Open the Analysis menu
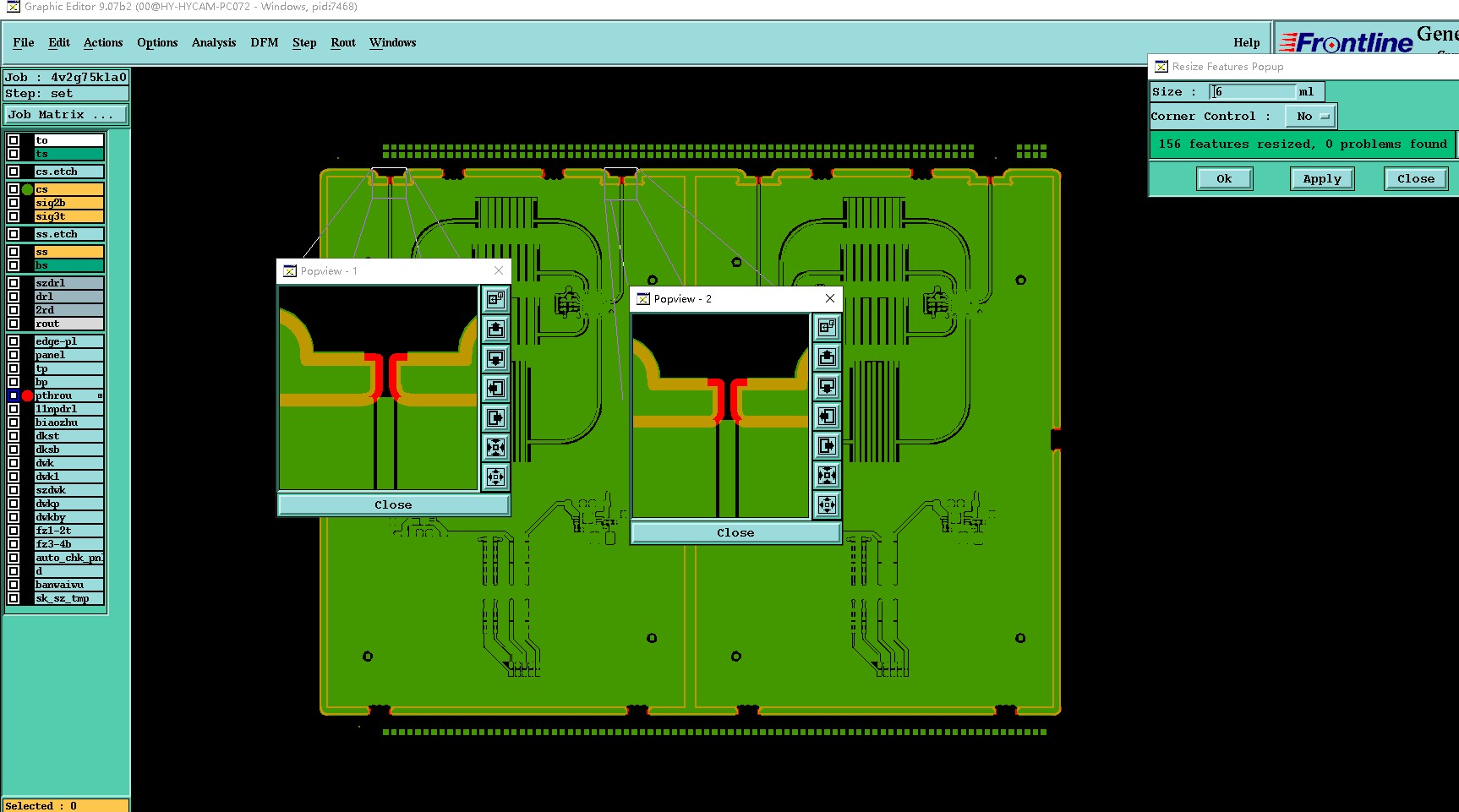Screen dimensions: 1459x812 point(214,42)
